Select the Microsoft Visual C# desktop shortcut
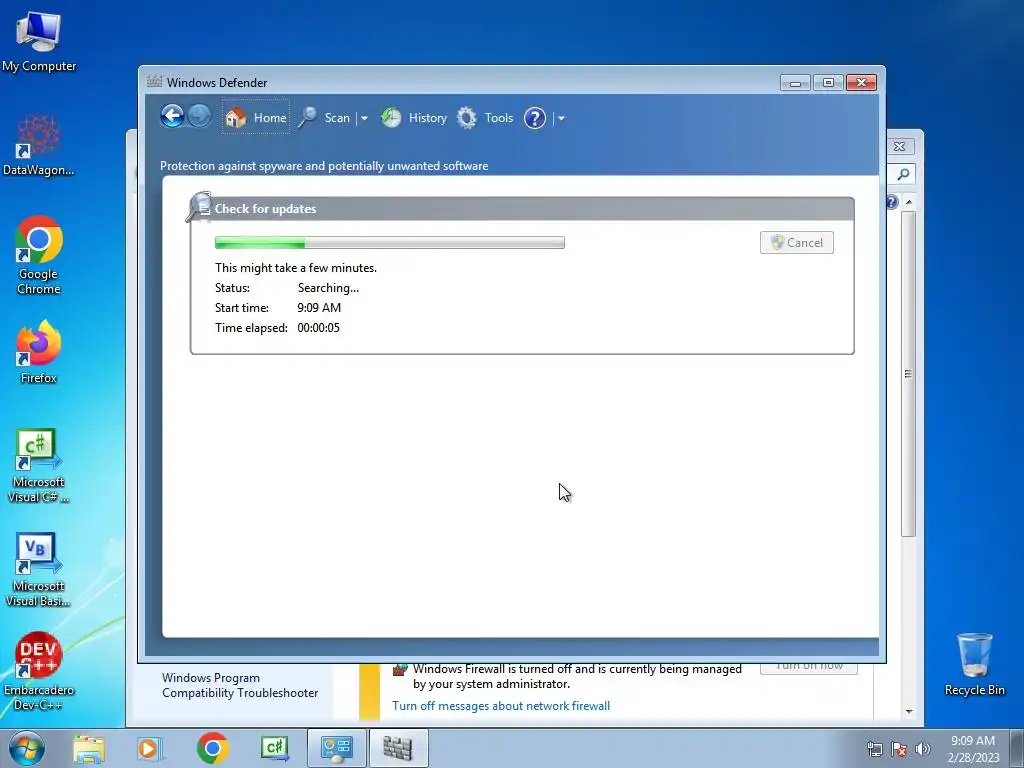1024x768 pixels. click(x=39, y=466)
